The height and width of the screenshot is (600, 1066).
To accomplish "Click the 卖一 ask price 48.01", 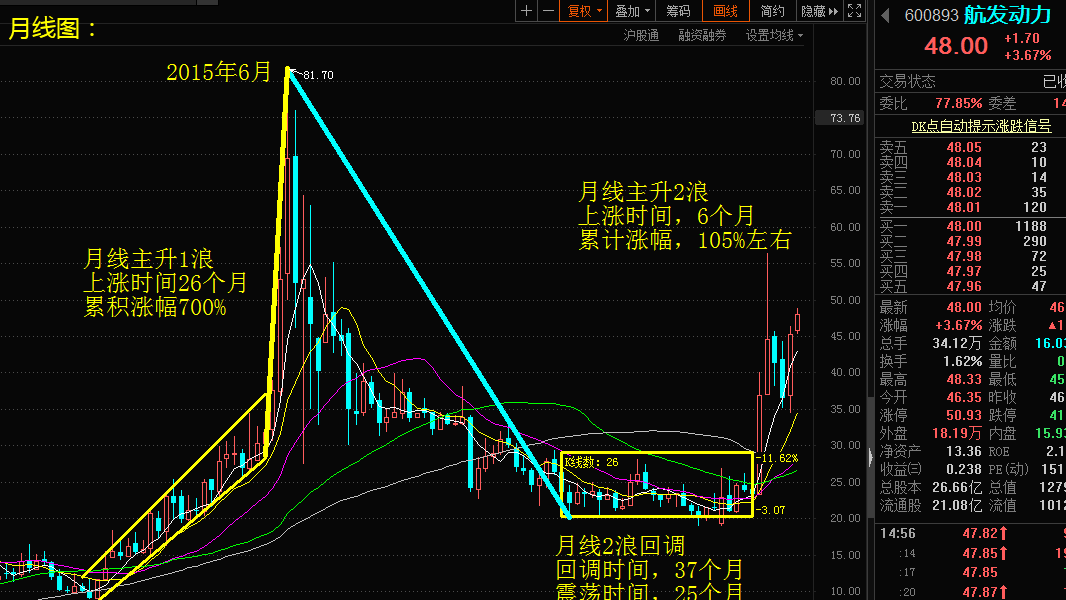I will (964, 207).
